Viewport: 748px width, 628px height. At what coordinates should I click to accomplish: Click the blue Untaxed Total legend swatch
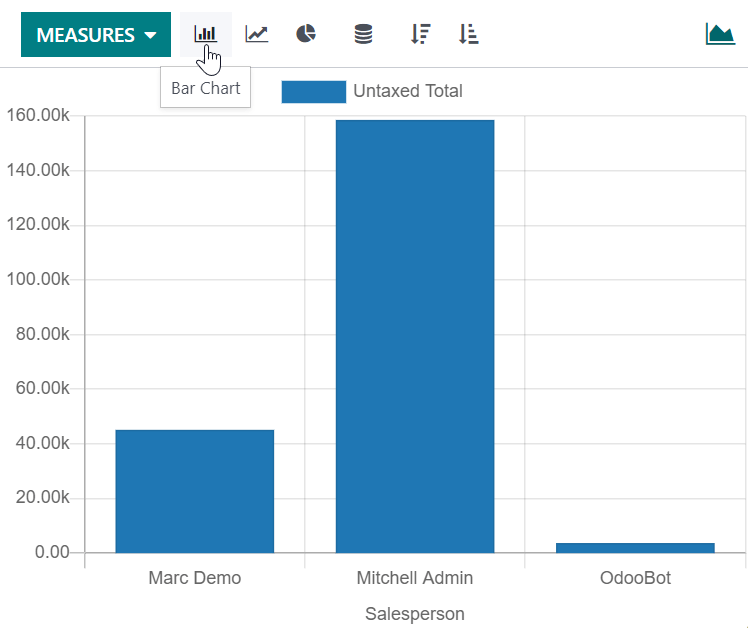pos(313,92)
